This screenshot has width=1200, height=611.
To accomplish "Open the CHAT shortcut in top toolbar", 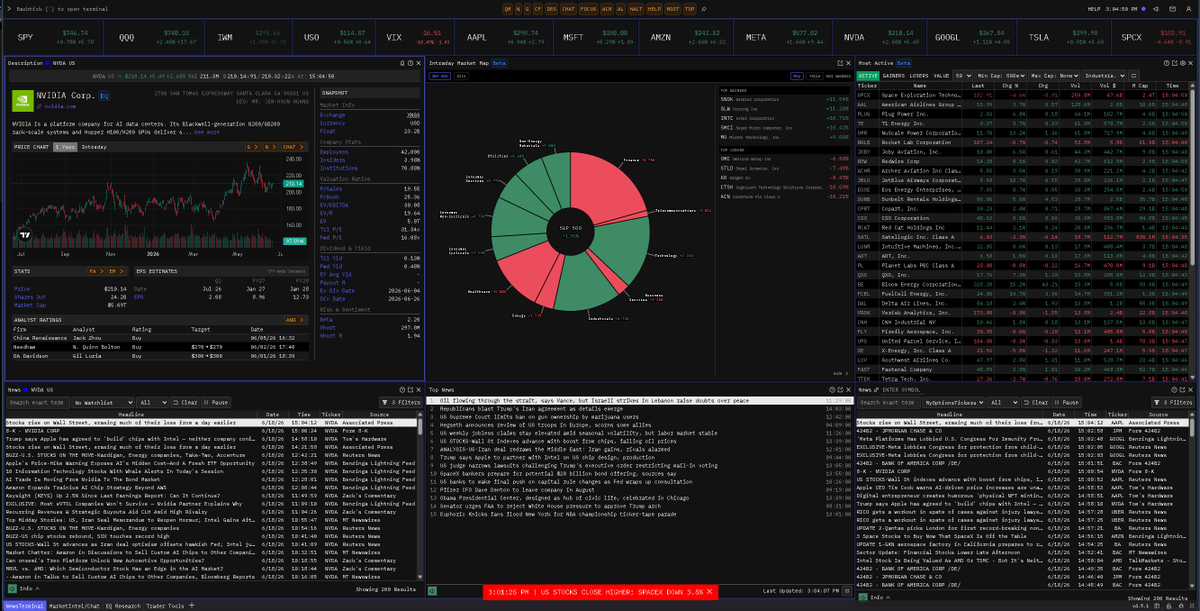I will pos(569,9).
